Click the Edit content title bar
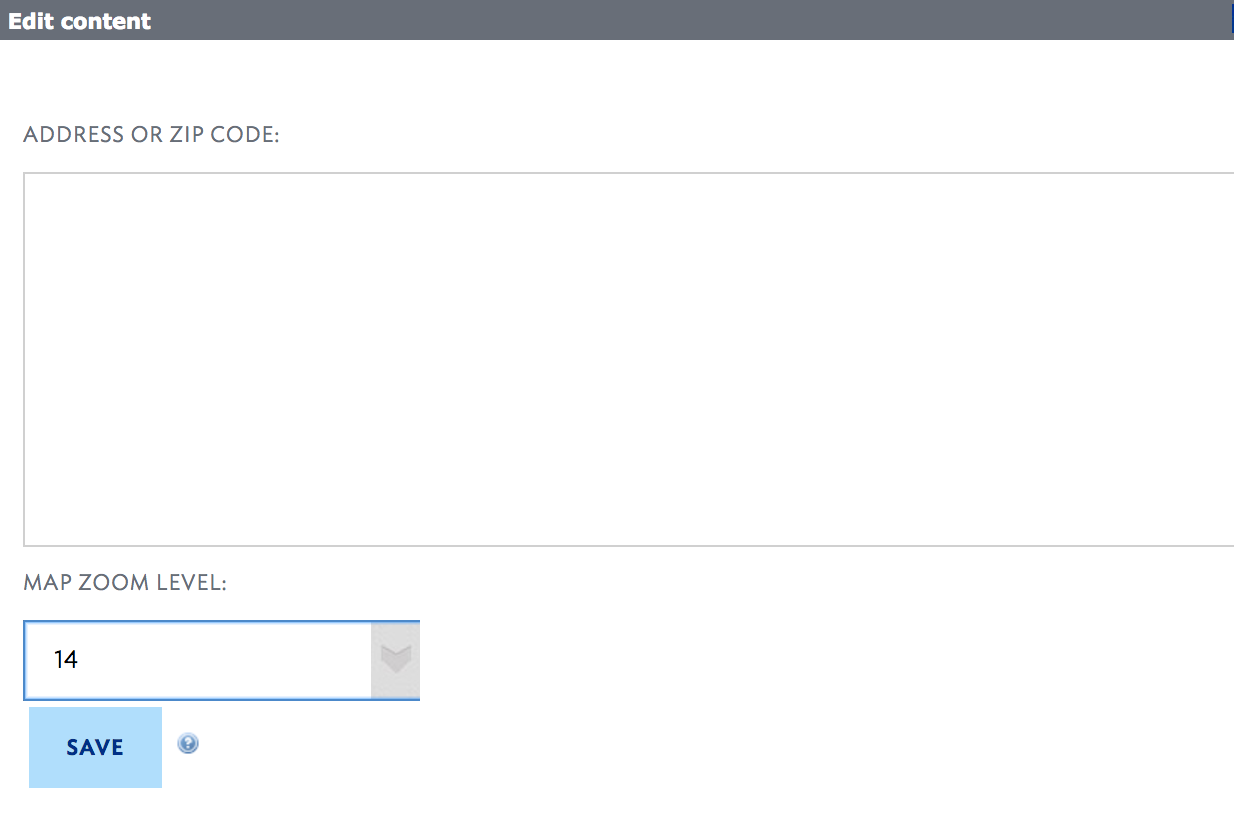This screenshot has width=1234, height=813. [617, 20]
